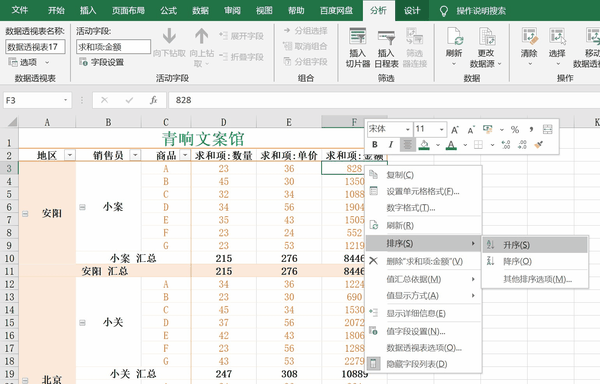Click the comma style icon
Image resolution: width=600 pixels, height=384 pixels.
tap(531, 130)
